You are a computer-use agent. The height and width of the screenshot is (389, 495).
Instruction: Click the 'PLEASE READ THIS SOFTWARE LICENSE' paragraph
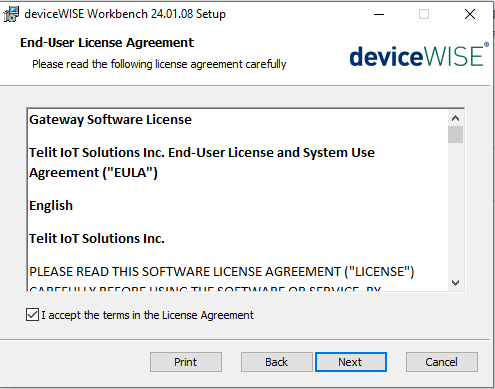(x=222, y=272)
